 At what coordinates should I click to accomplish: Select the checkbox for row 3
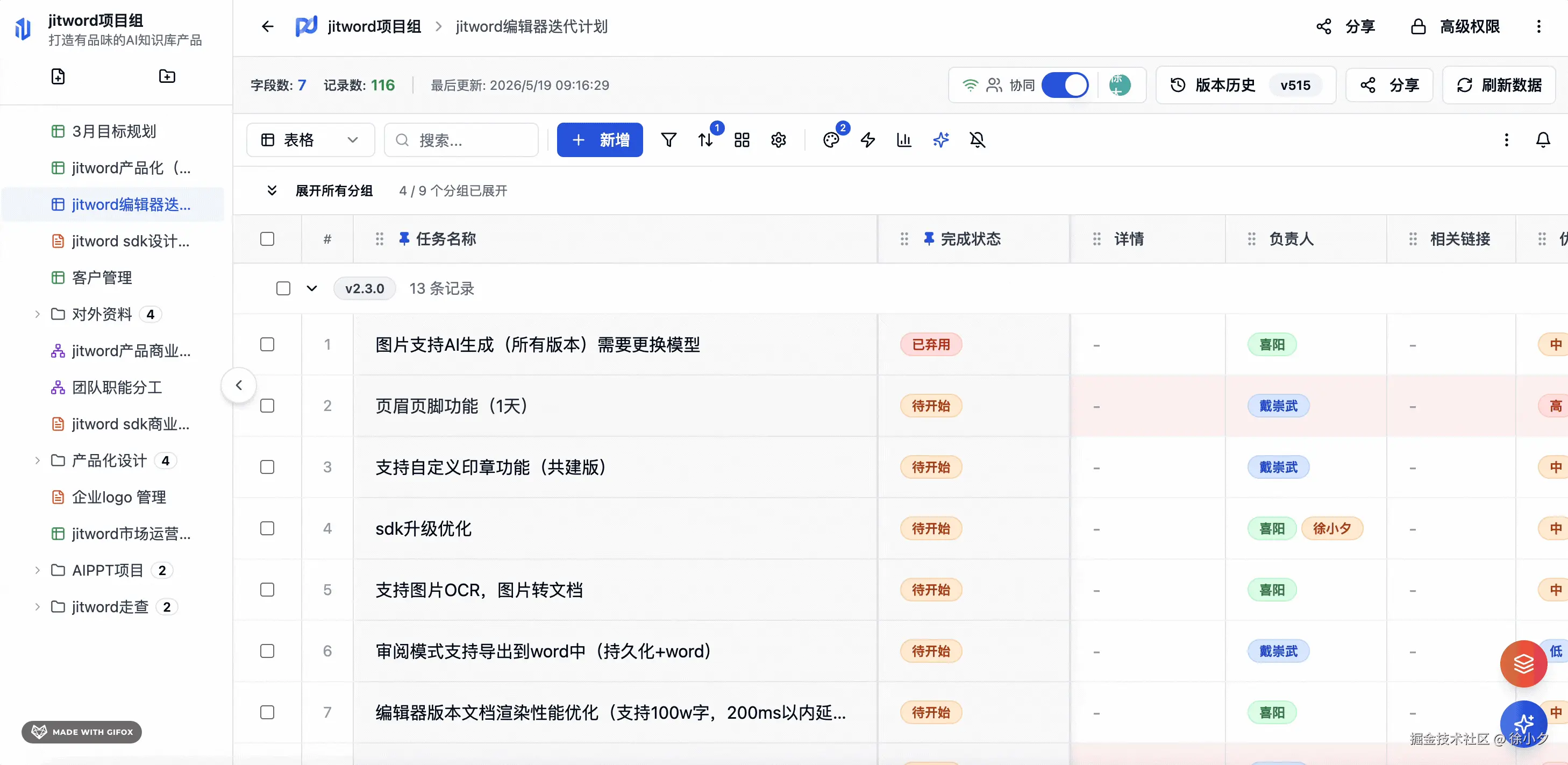[267, 466]
